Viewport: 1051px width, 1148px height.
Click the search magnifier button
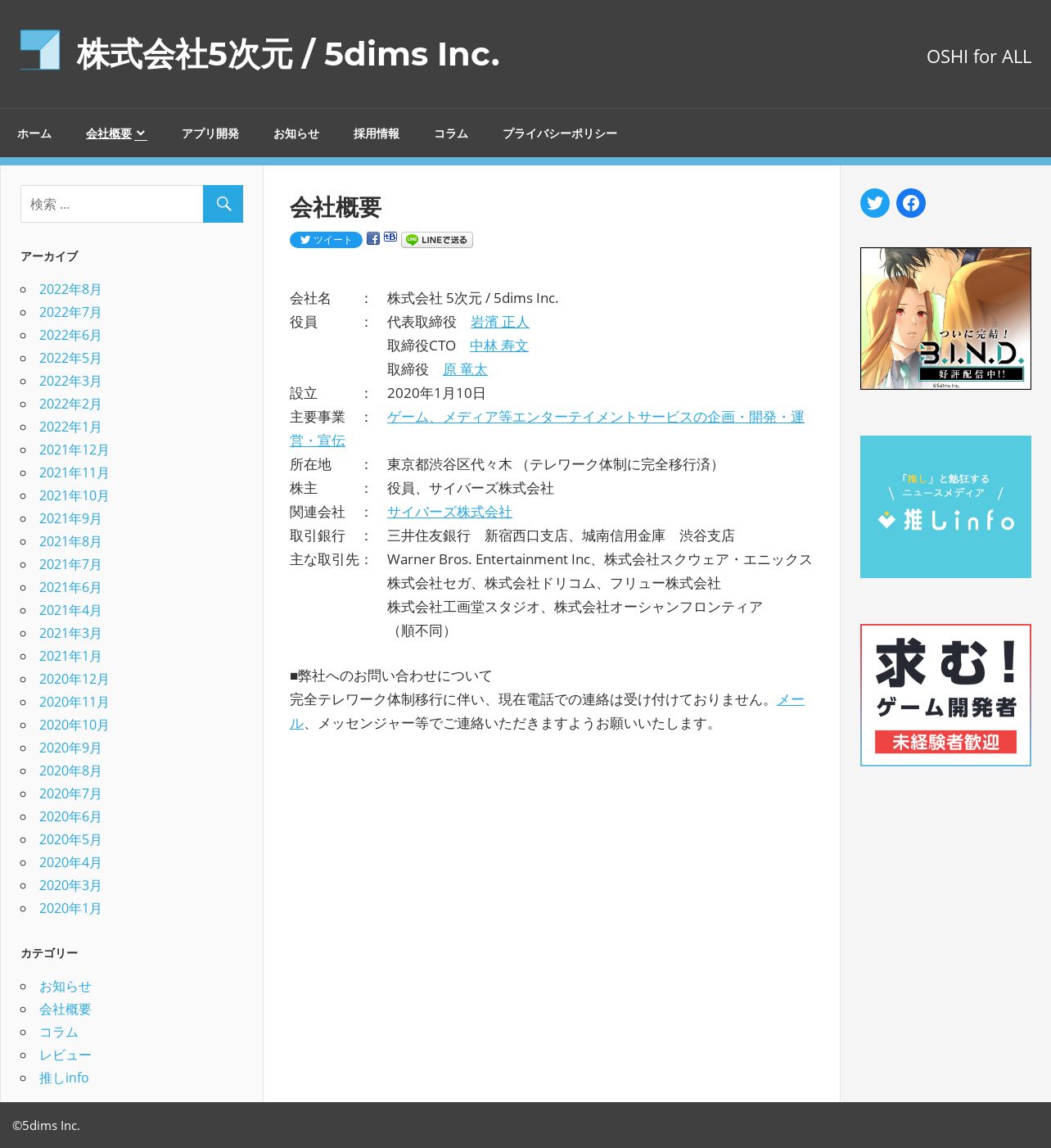click(223, 204)
